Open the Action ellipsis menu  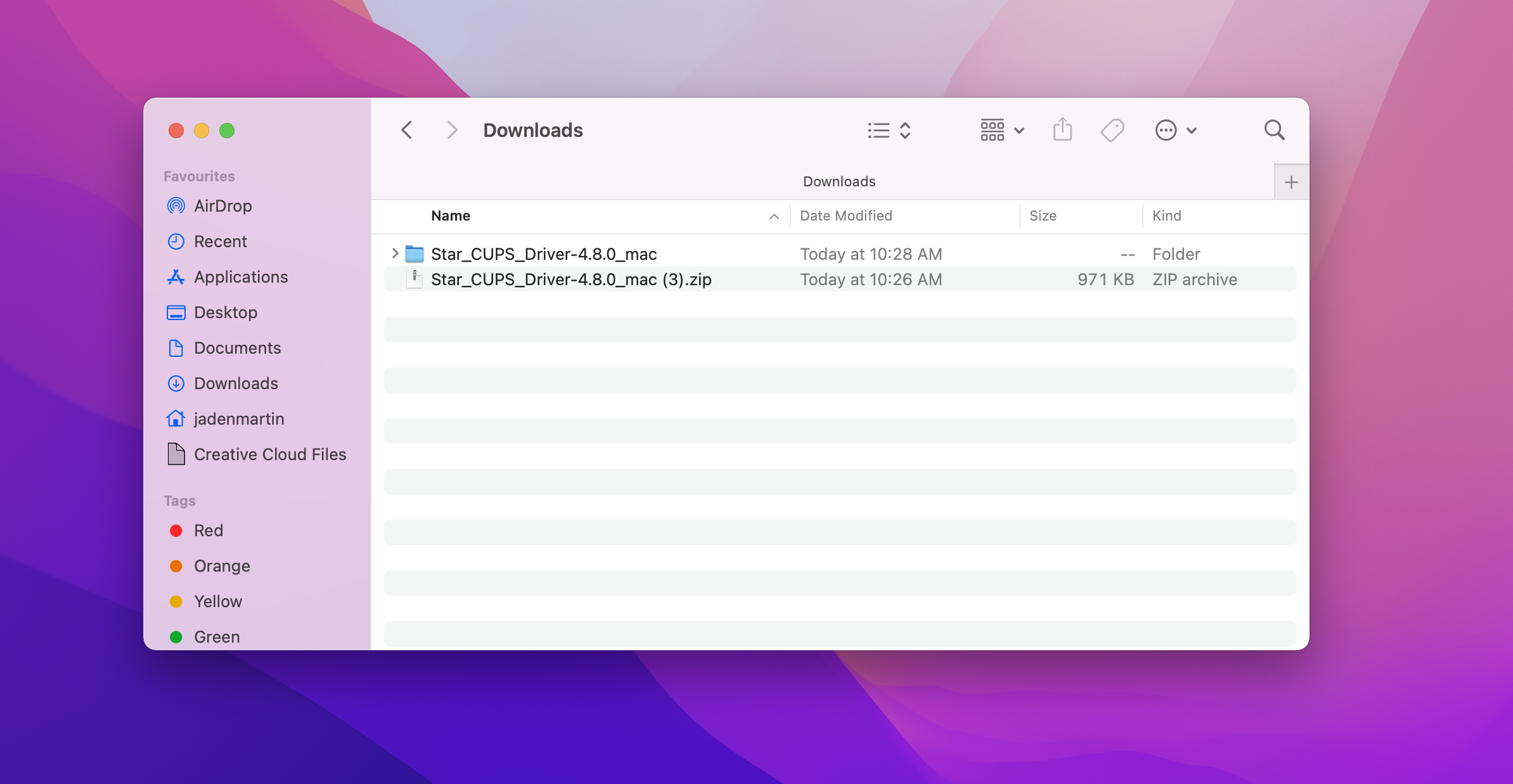[x=1175, y=131]
